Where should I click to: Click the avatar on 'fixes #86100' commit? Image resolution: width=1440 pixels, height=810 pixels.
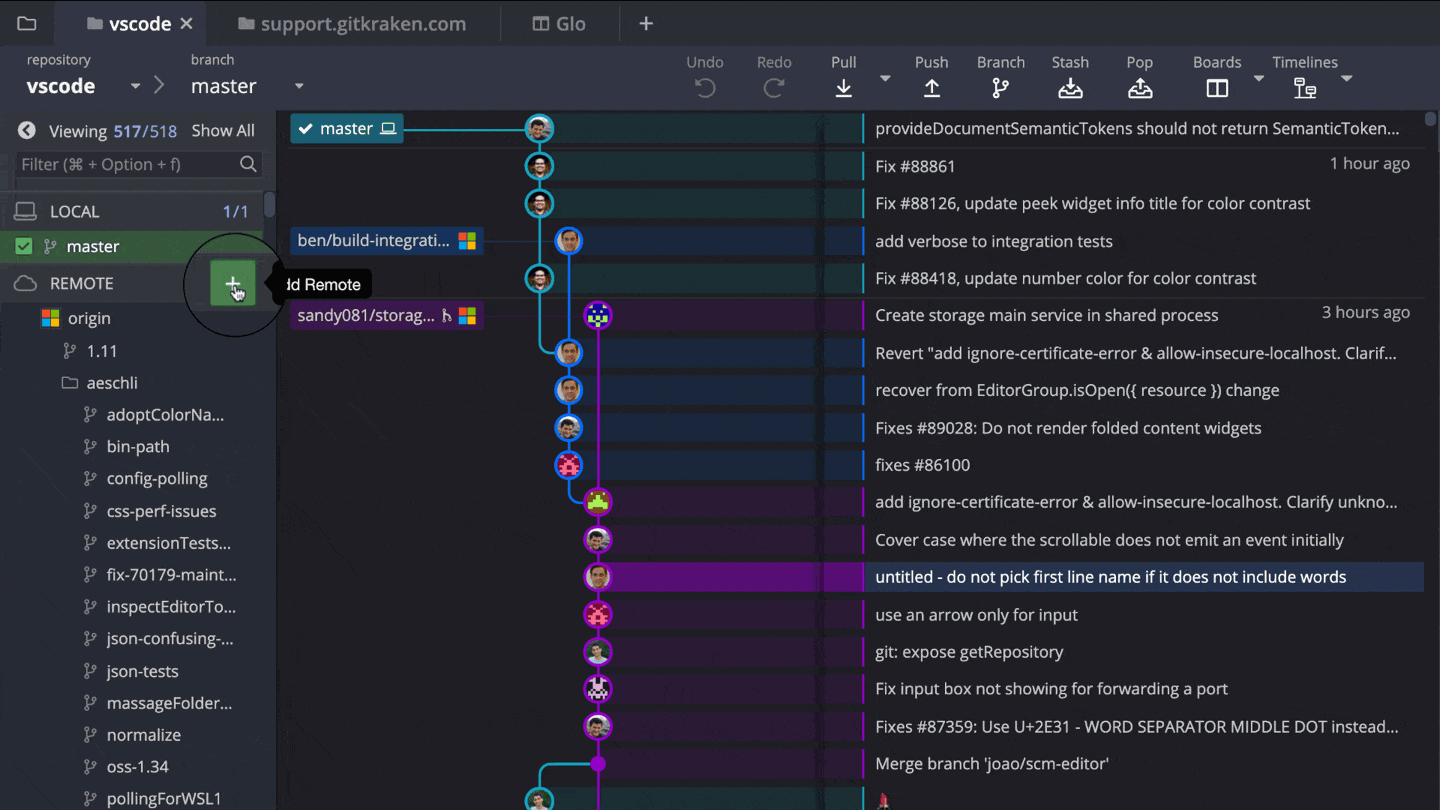(x=568, y=465)
